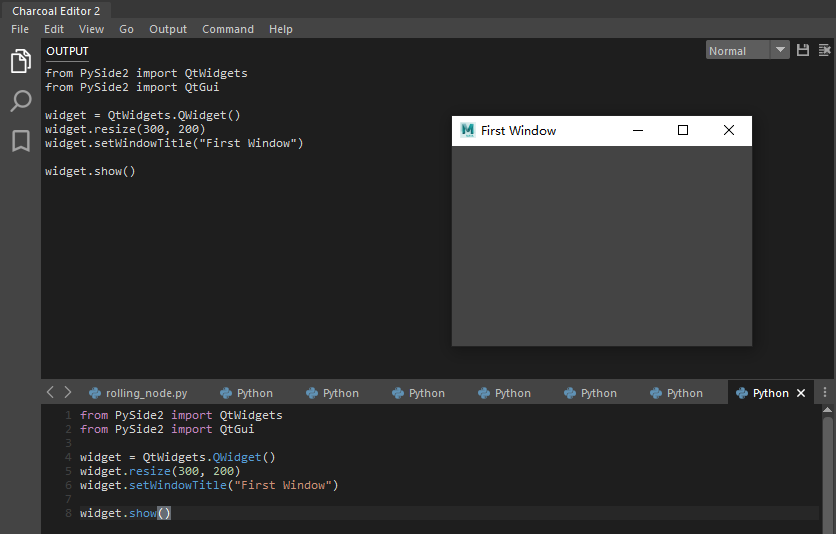Click output line widget.show()
836x534 pixels.
click(x=90, y=171)
